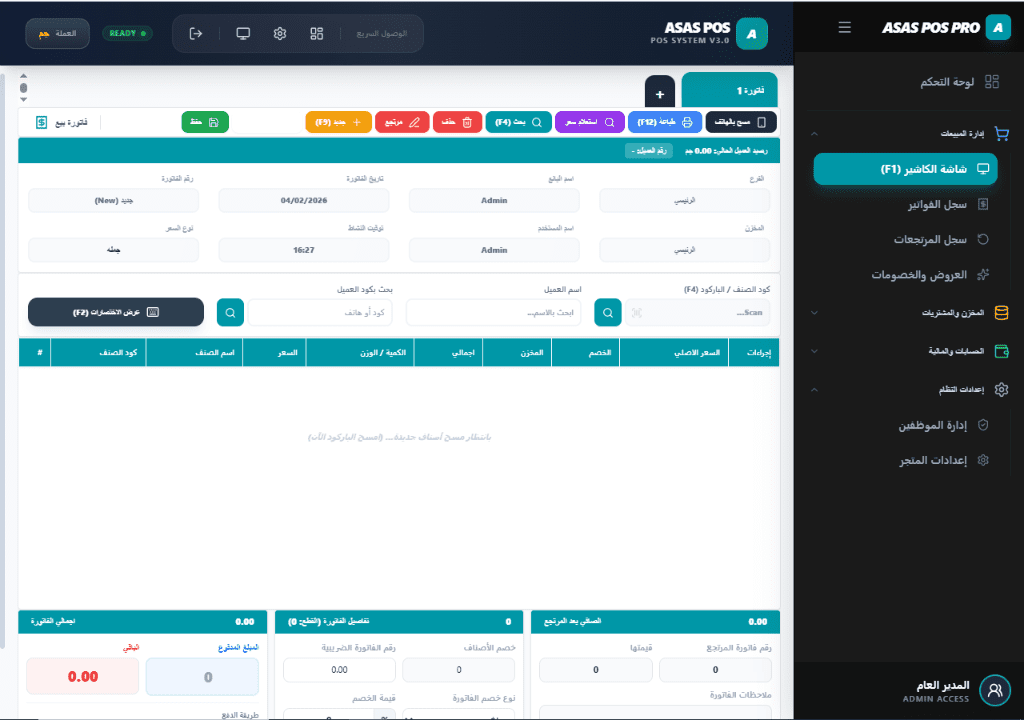Click the logout arrow icon in header

pos(196,33)
